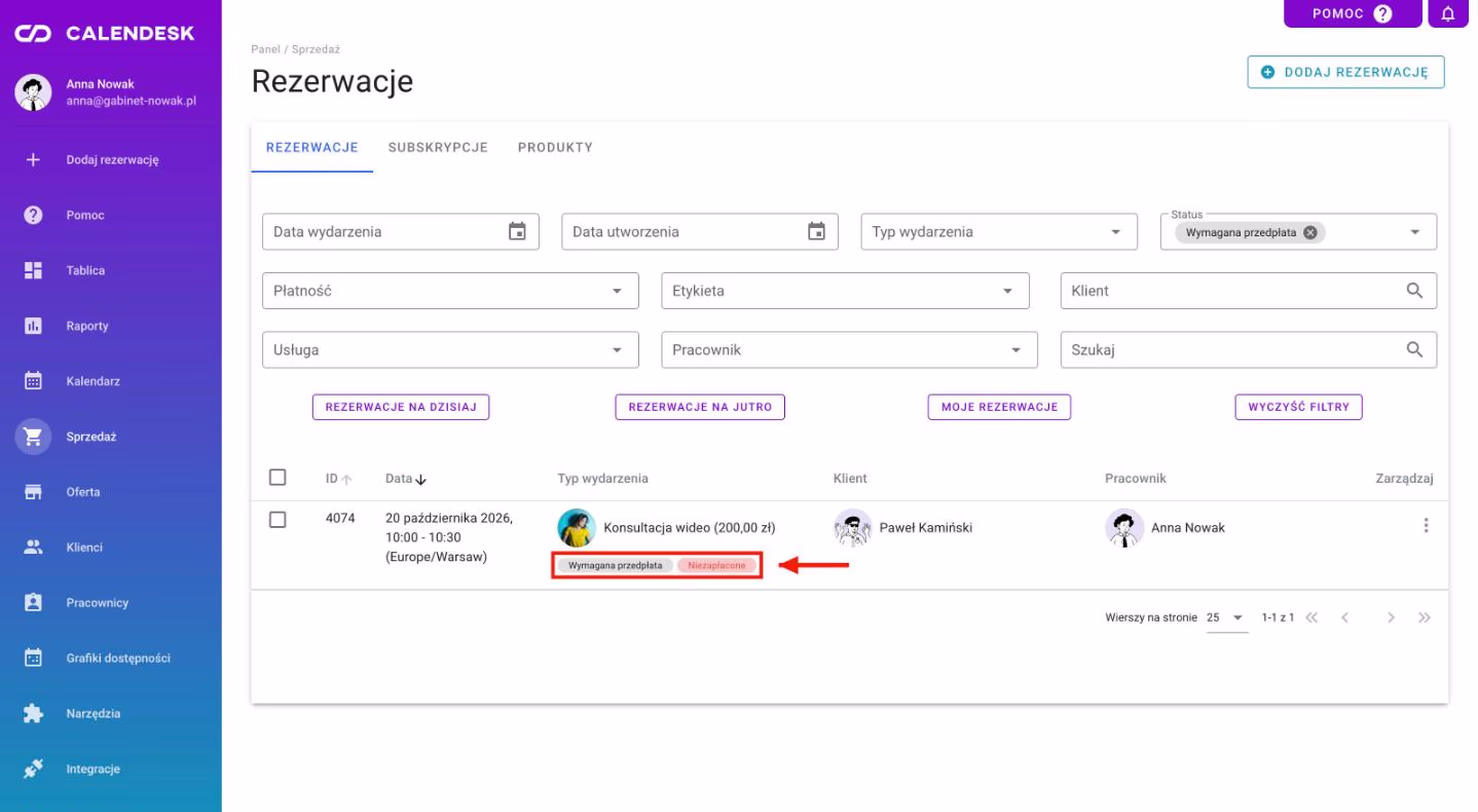
Task: Click the top Pomoc help button
Action: tap(1353, 14)
